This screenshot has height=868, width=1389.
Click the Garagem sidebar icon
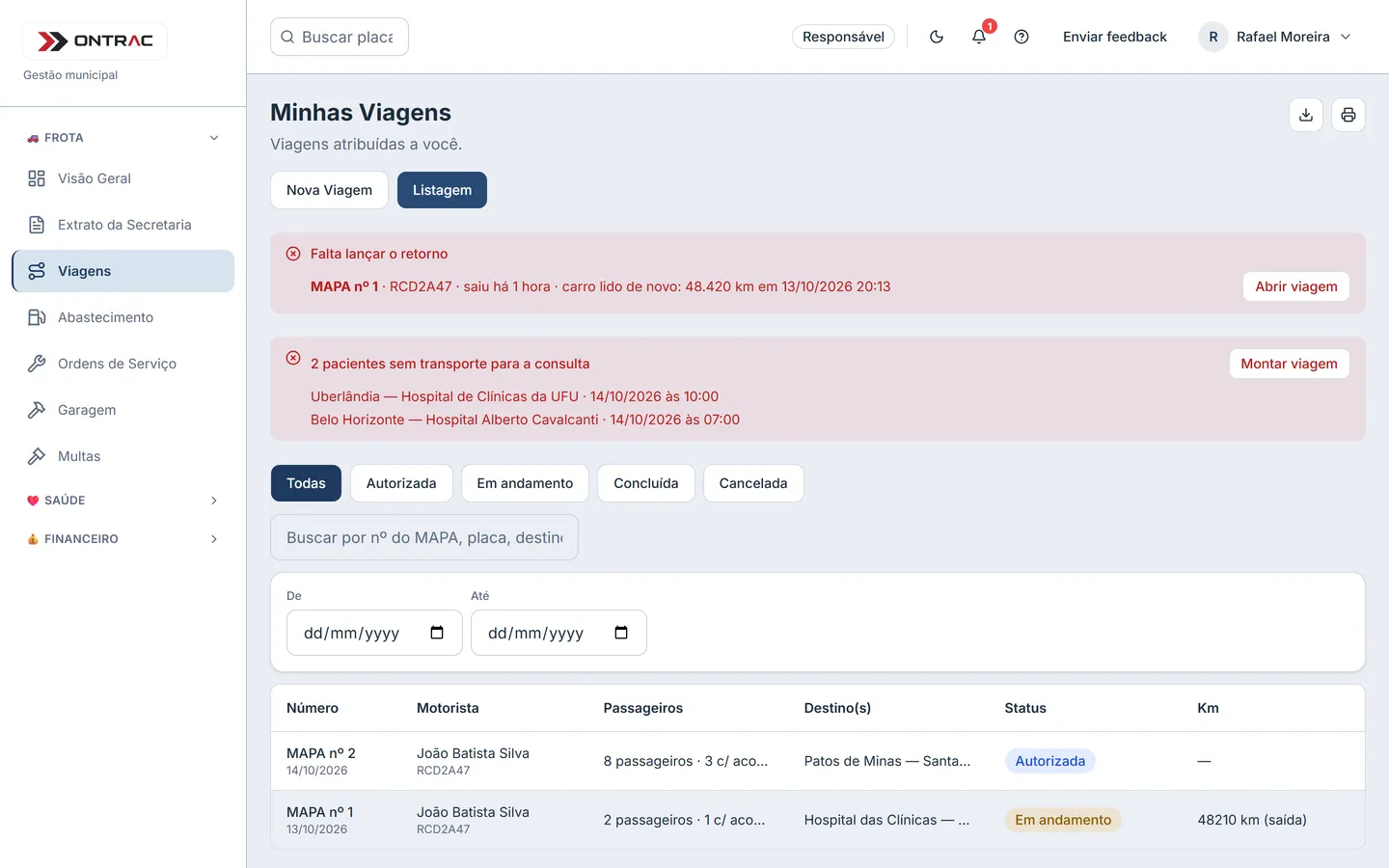37,410
